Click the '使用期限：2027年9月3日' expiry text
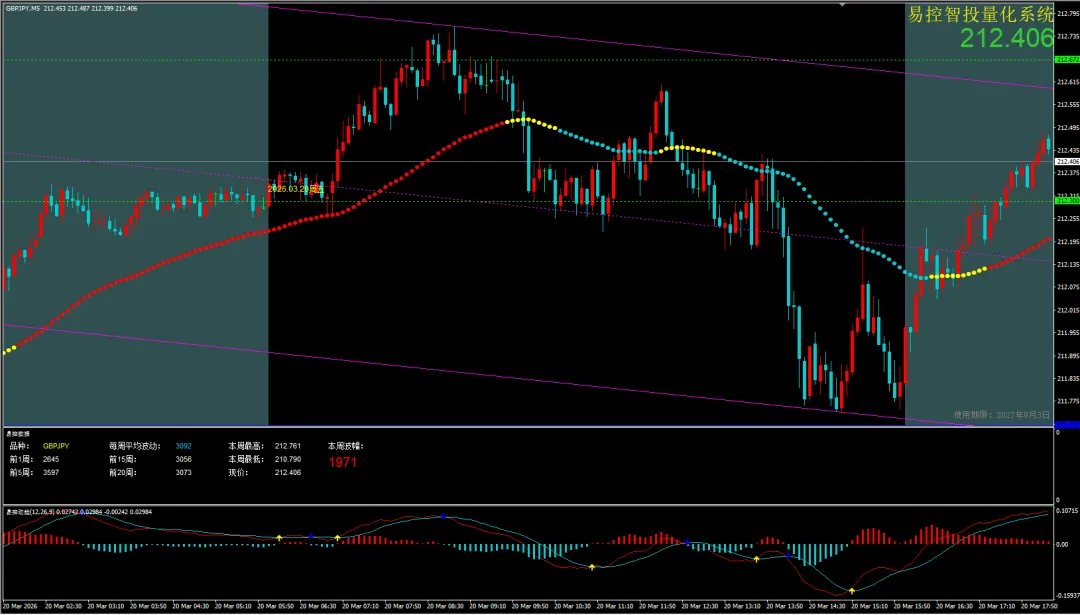 click(x=1002, y=415)
